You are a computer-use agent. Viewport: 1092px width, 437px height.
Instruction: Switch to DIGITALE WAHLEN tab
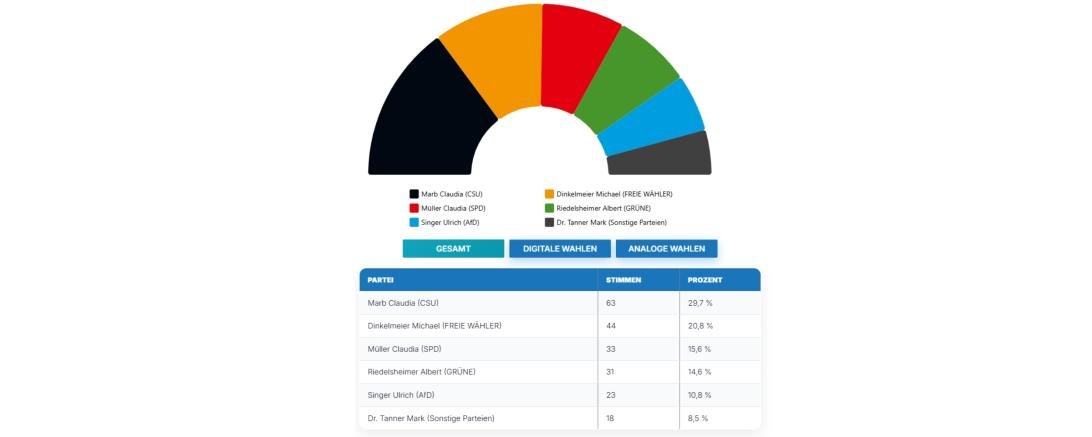coord(560,249)
